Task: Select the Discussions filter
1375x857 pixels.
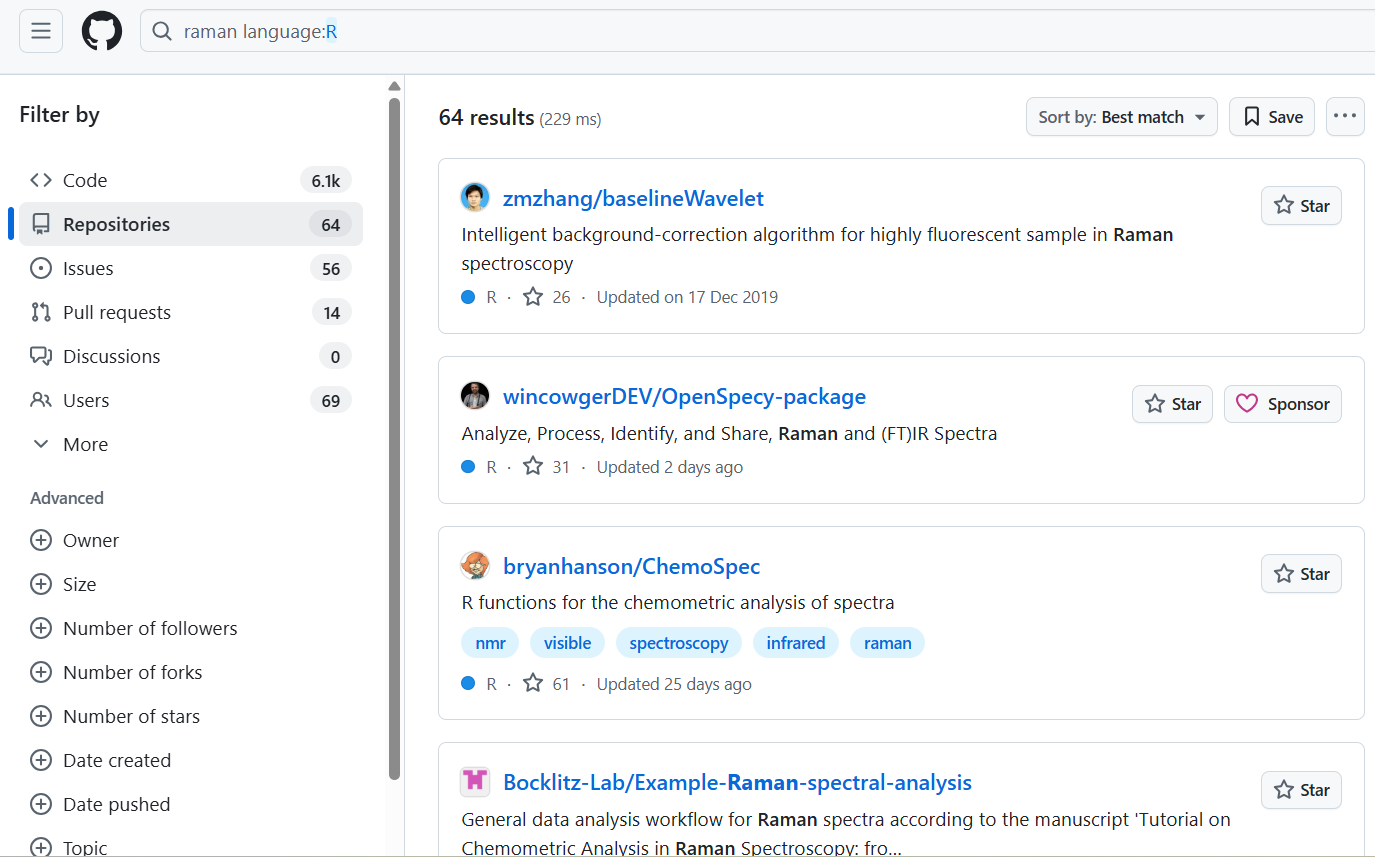Action: (191, 356)
